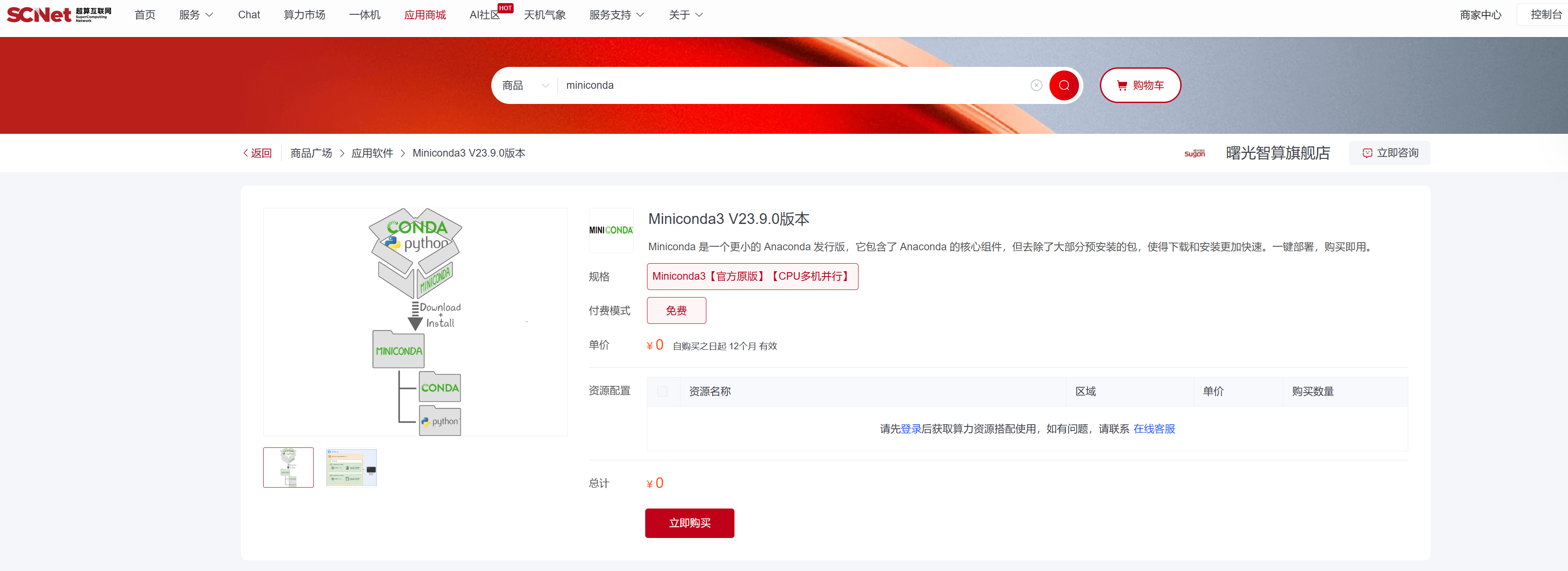Viewport: 1568px width, 571px height.
Task: Expand the 服务支持 navigation dropdown
Action: 616,15
